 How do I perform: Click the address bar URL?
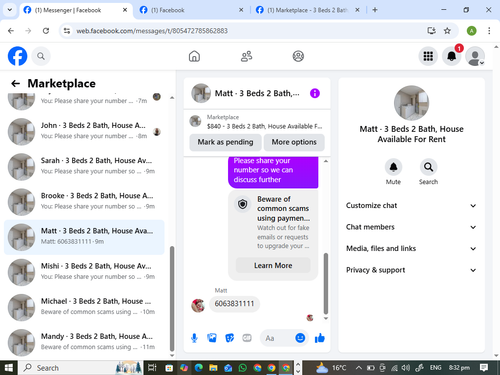click(152, 31)
